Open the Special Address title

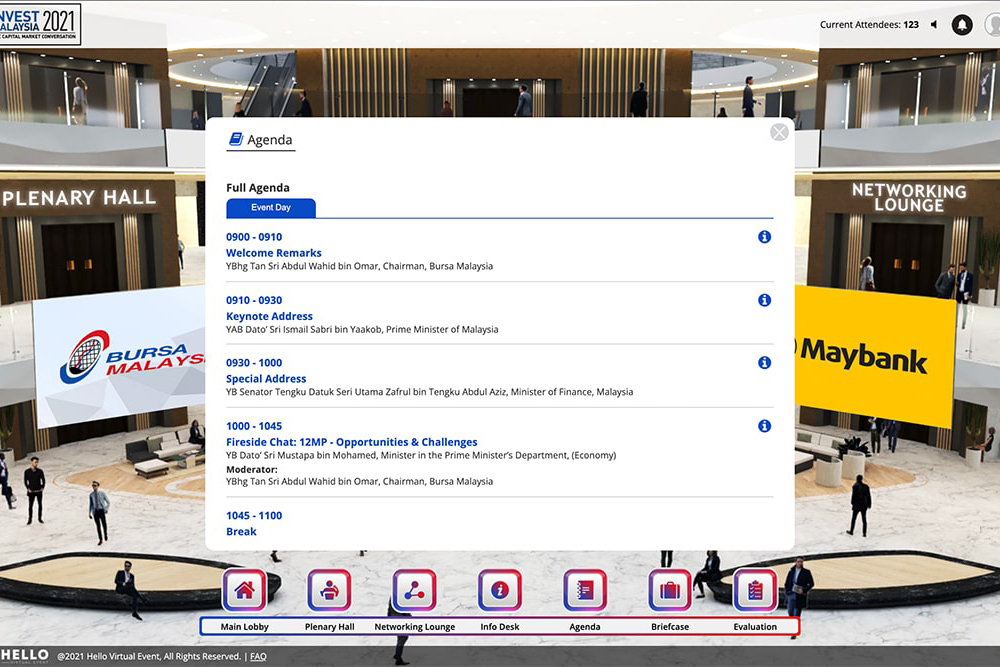266,378
